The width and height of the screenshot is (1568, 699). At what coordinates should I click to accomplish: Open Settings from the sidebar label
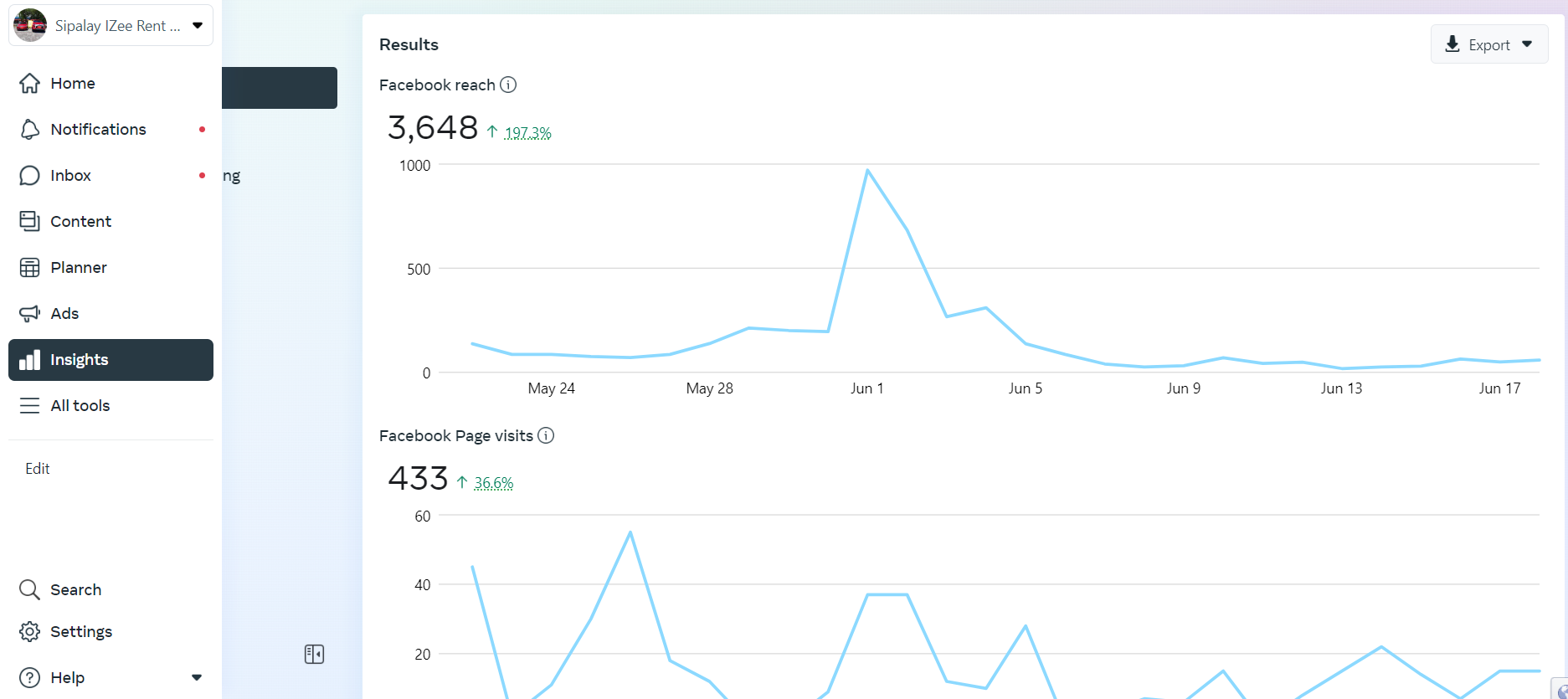coord(81,631)
